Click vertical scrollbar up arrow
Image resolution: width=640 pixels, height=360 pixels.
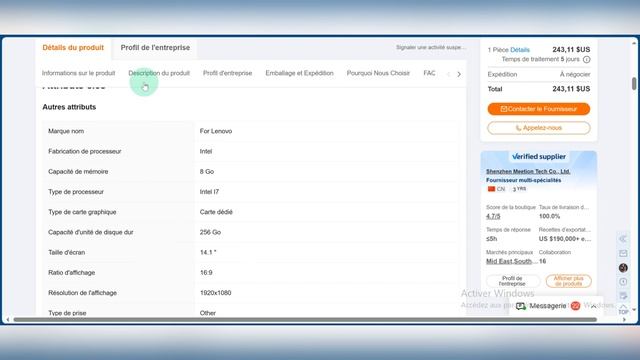(x=634, y=43)
